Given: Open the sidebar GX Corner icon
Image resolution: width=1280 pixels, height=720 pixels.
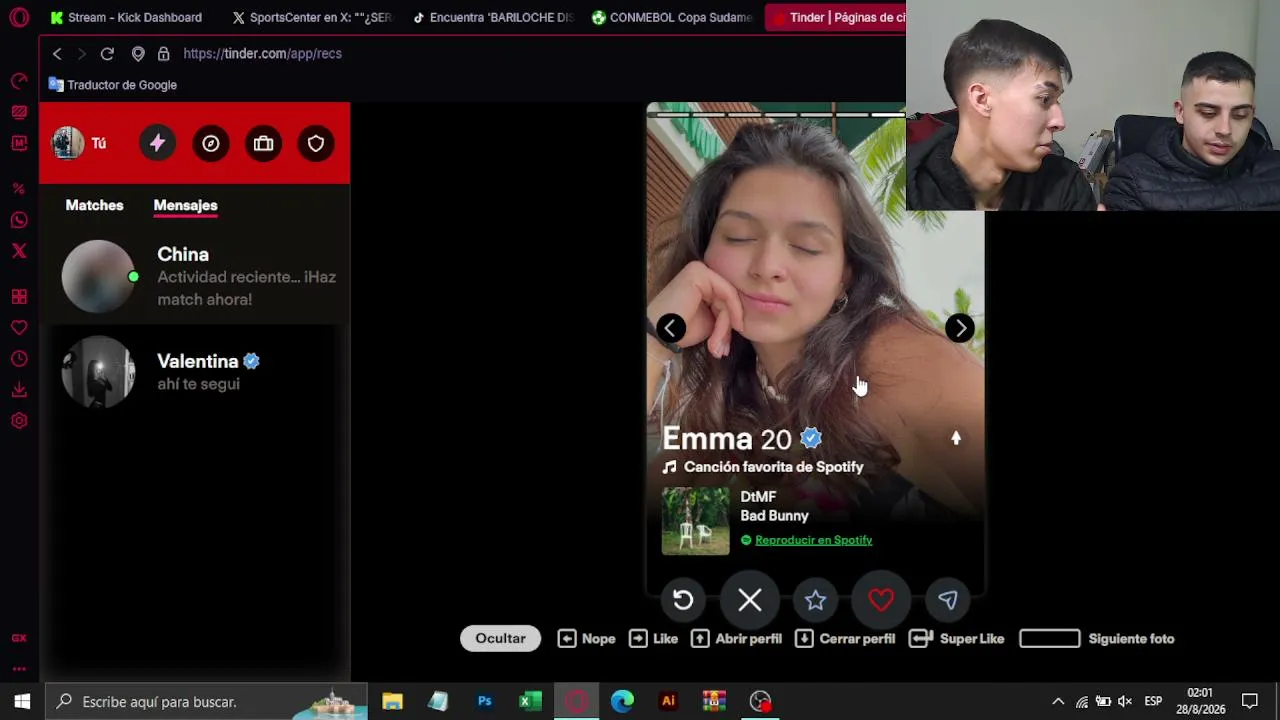Looking at the screenshot, I should coord(19,638).
